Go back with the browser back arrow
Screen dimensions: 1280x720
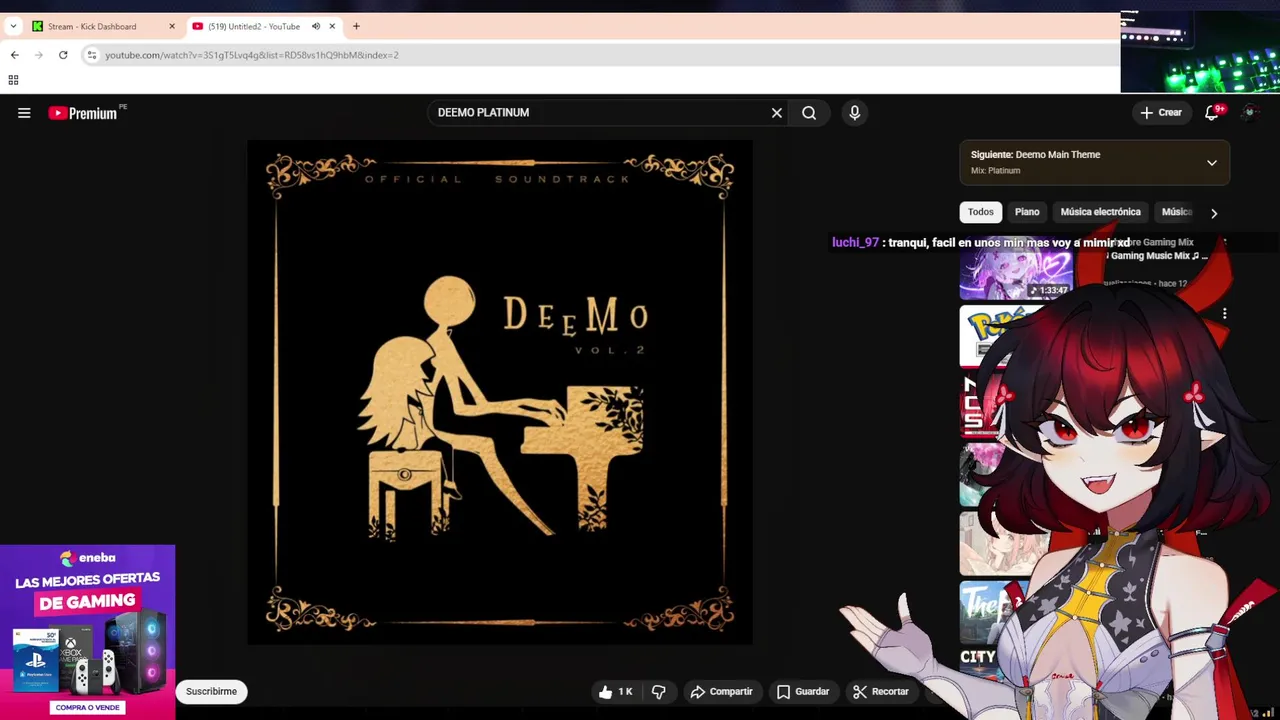[14, 55]
